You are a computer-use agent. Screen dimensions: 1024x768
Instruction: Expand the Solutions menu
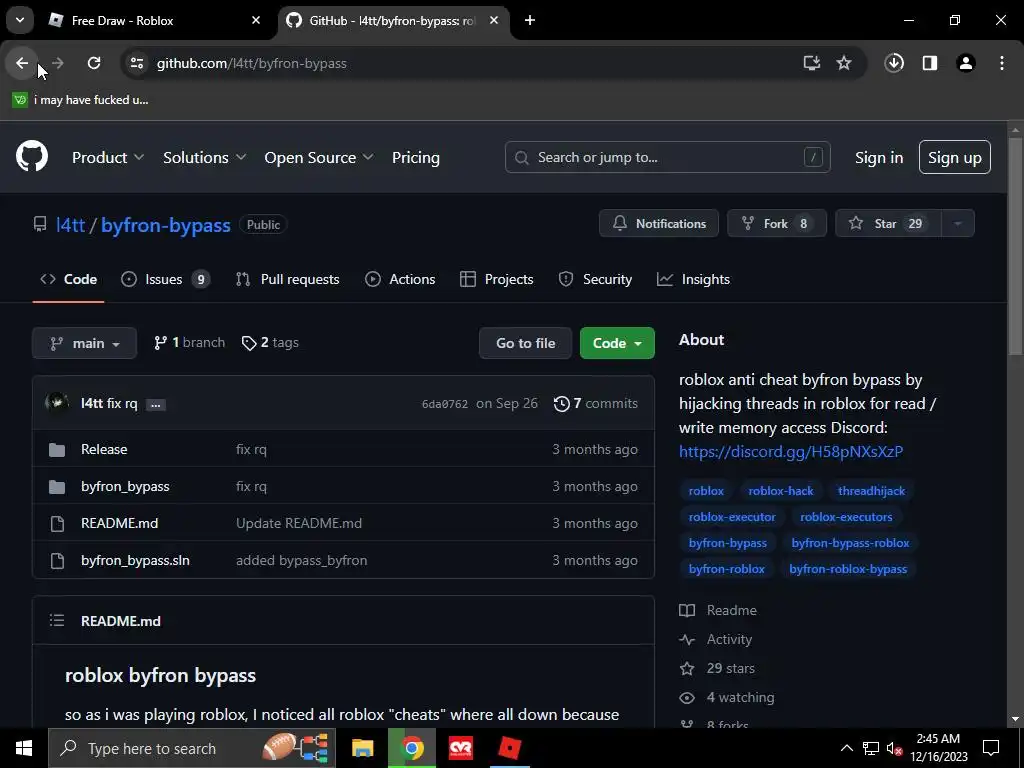204,157
